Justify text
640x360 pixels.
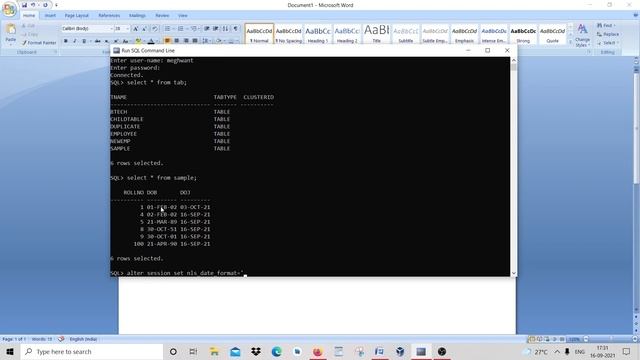pos(195,41)
